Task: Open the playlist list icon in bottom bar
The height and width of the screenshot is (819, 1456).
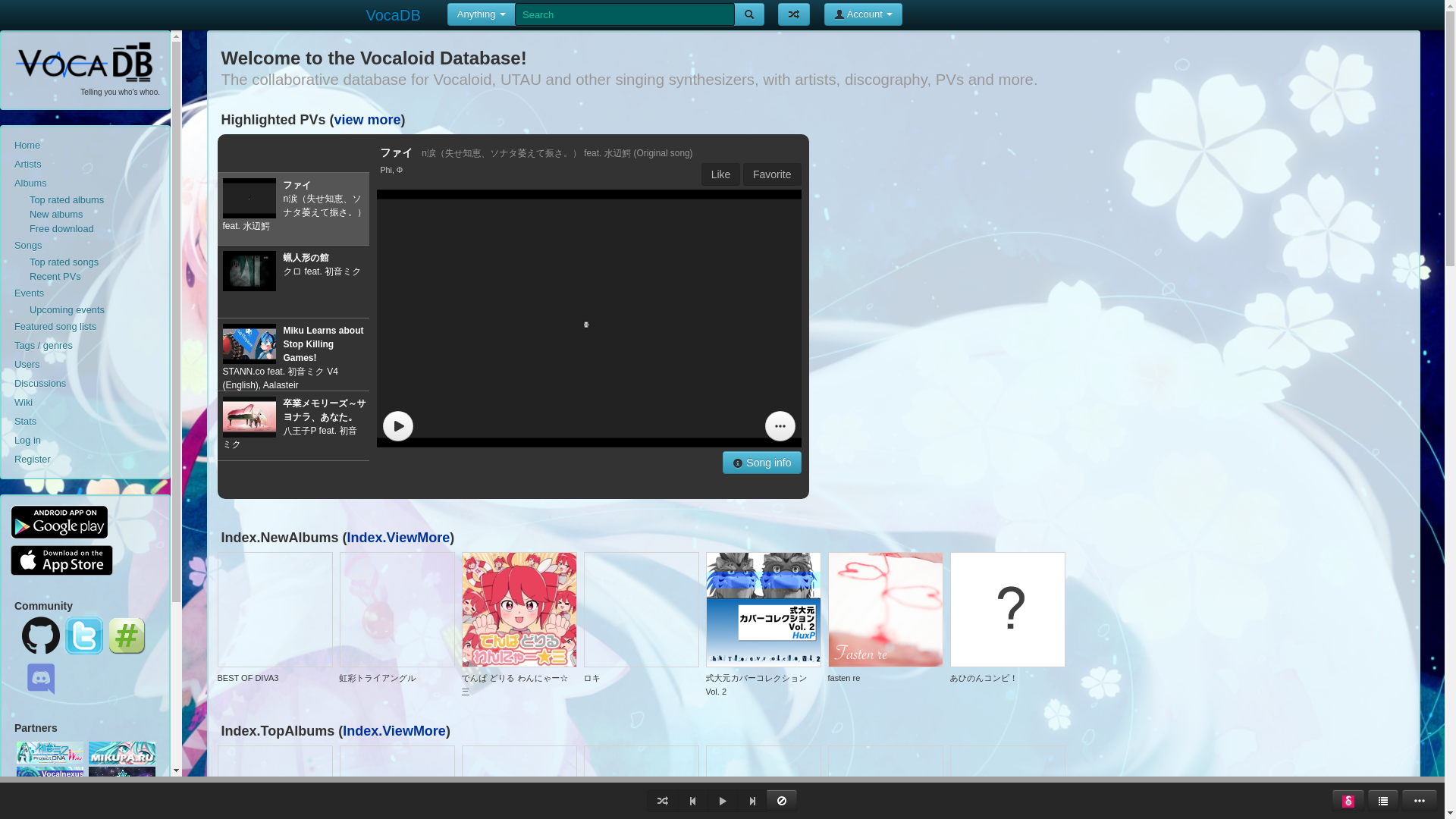Action: [x=1382, y=801]
